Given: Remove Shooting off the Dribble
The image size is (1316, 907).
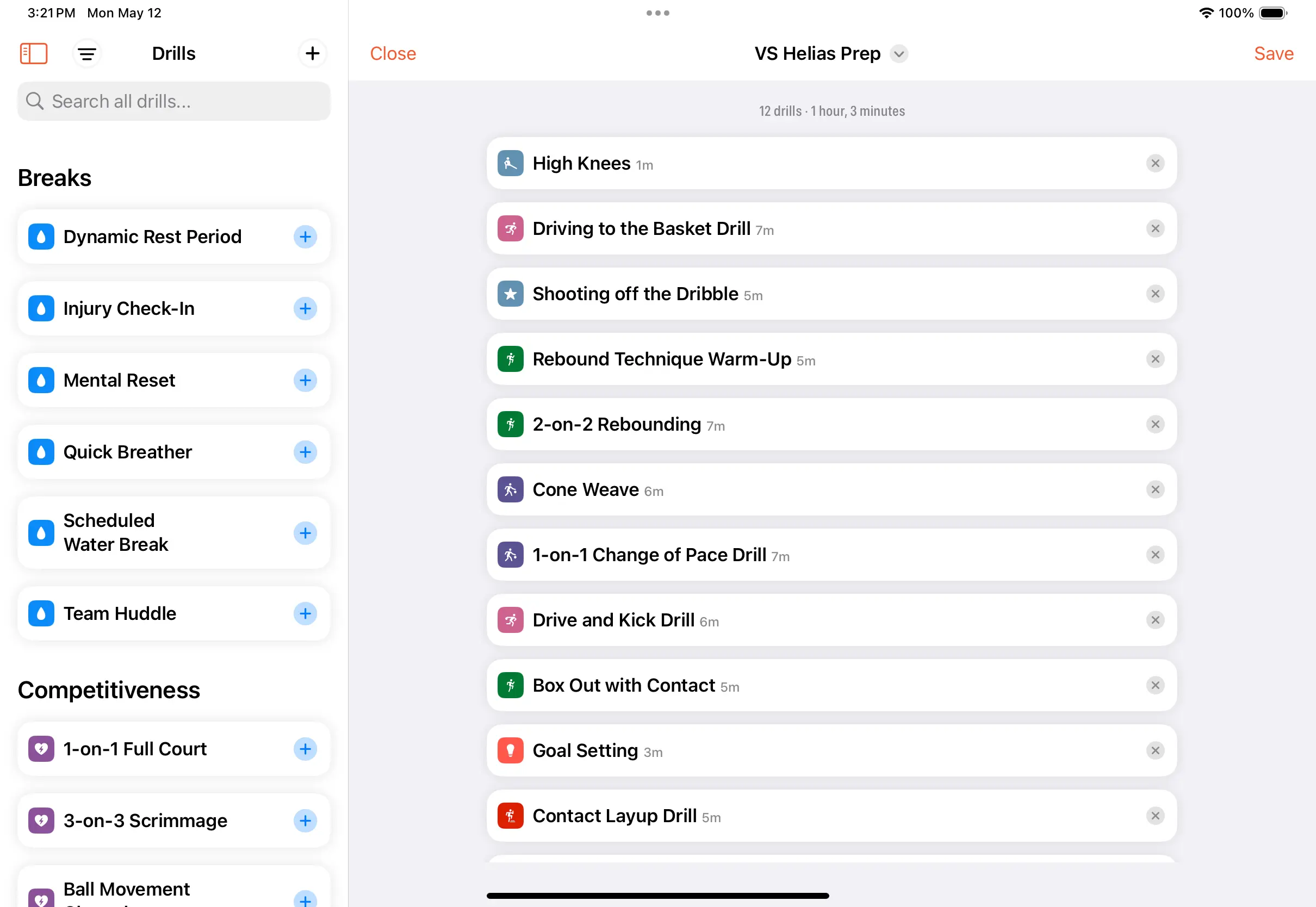Looking at the screenshot, I should [x=1155, y=294].
